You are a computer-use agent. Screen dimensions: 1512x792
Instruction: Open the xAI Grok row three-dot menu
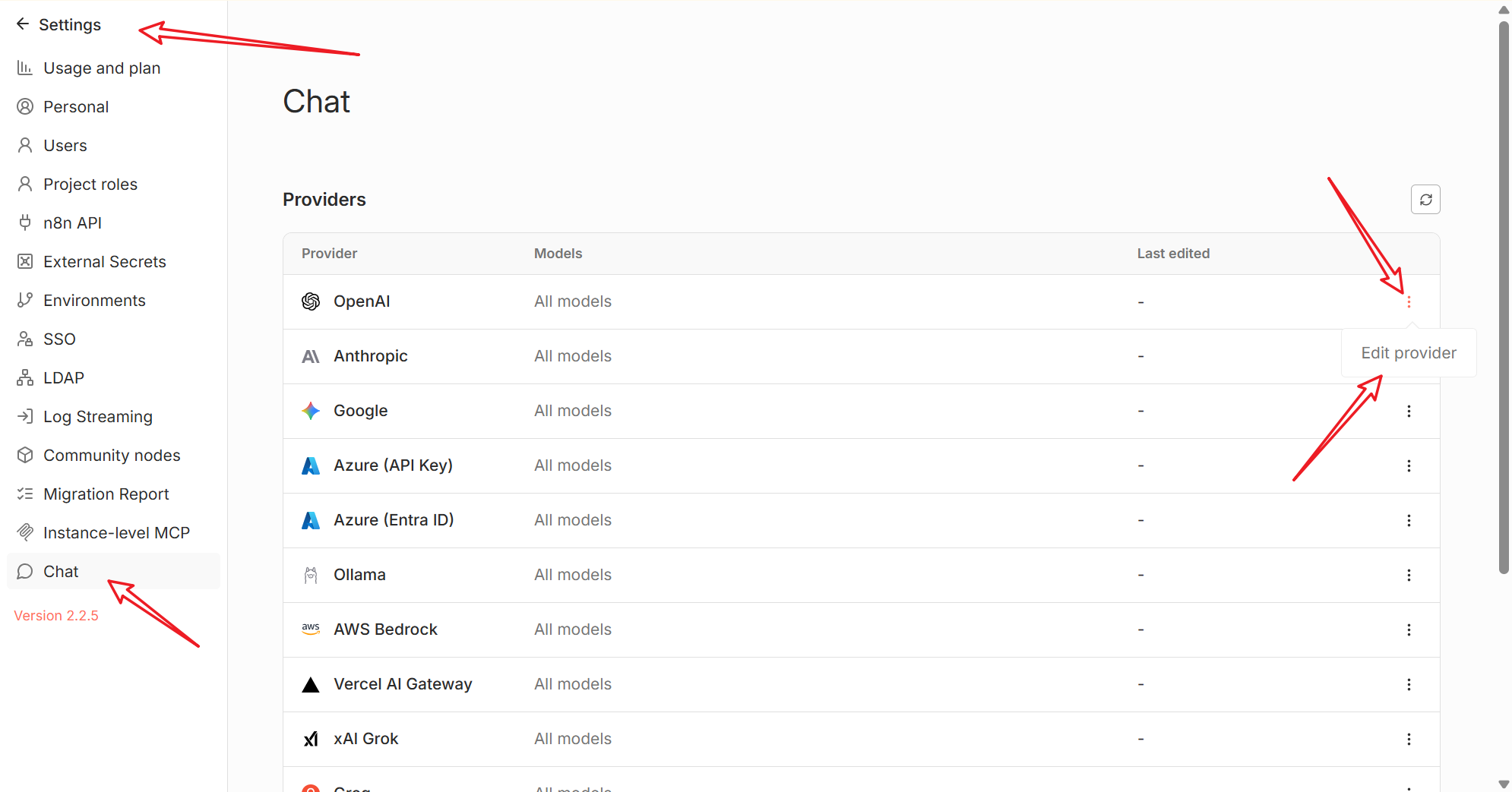point(1409,739)
